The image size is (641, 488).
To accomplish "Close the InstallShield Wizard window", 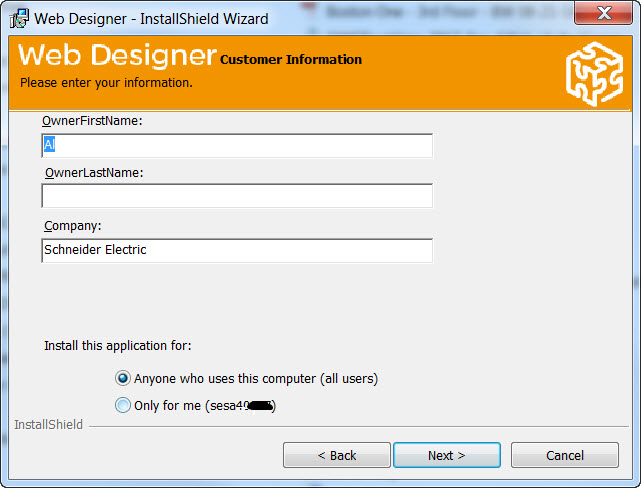I will (603, 13).
